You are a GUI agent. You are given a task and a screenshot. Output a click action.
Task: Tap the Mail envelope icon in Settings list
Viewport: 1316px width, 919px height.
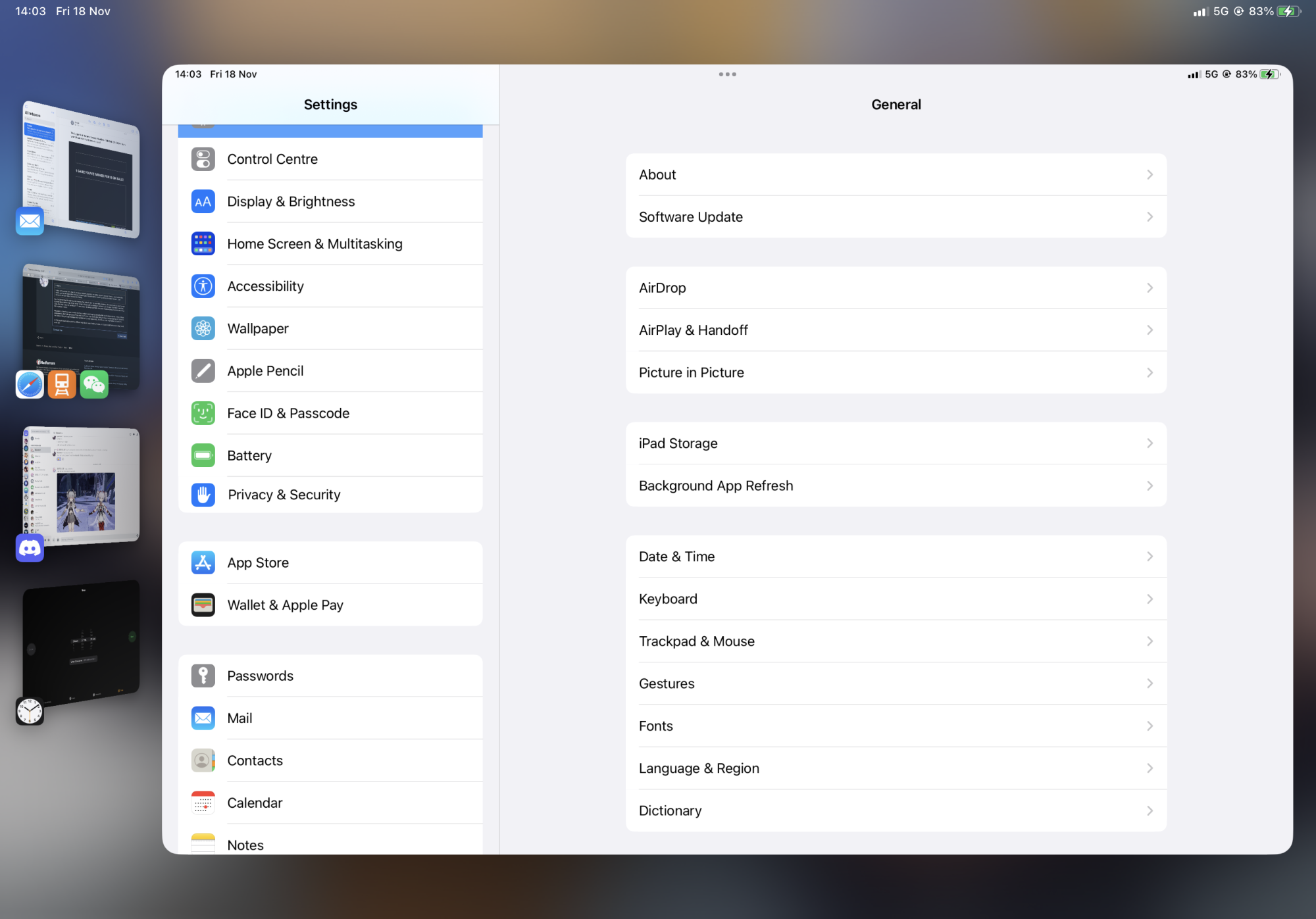203,718
